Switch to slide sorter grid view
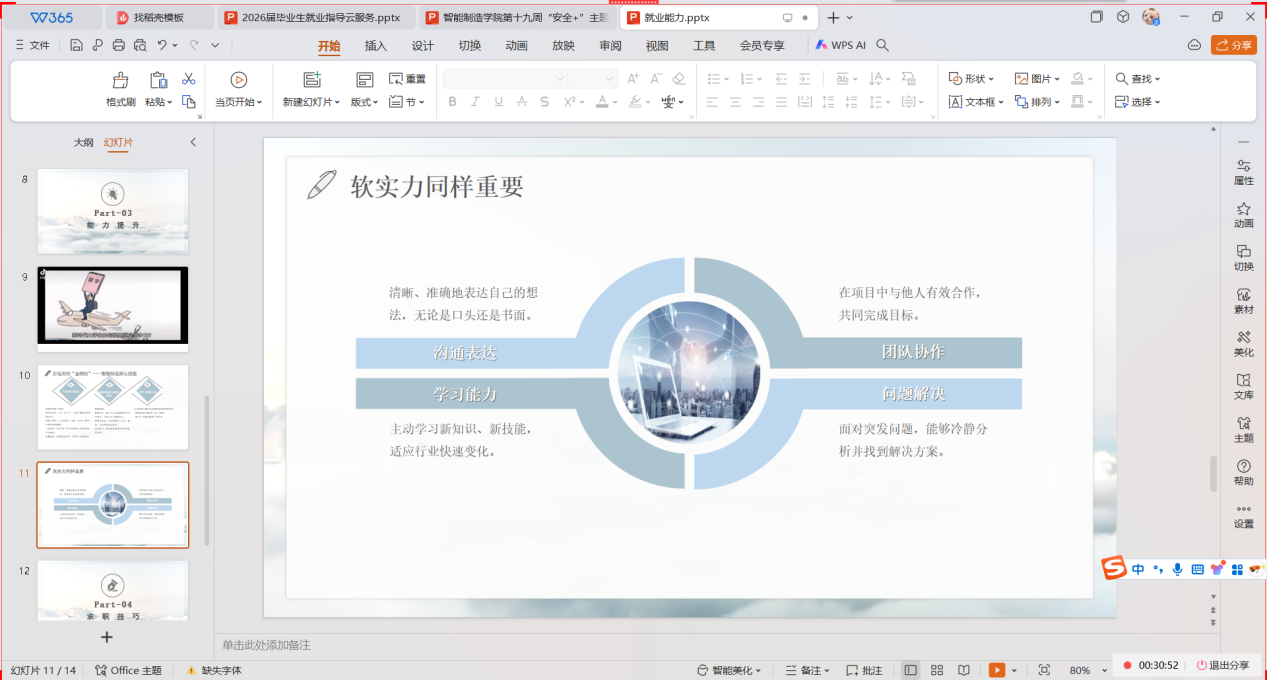Viewport: 1267px width, 680px height. pos(937,670)
